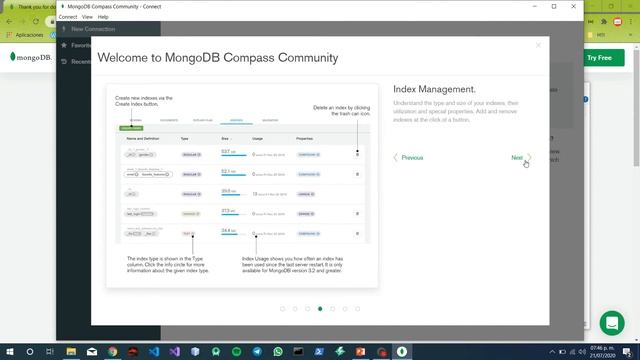
Task: Open Telegram from taskbar
Action: click(x=257, y=351)
